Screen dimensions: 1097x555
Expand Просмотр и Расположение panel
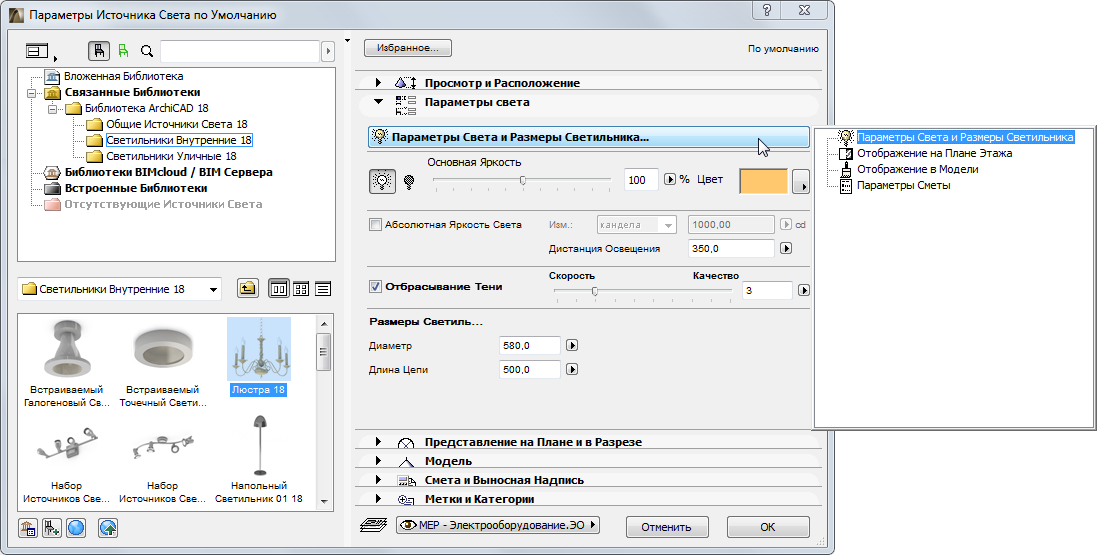tap(378, 83)
